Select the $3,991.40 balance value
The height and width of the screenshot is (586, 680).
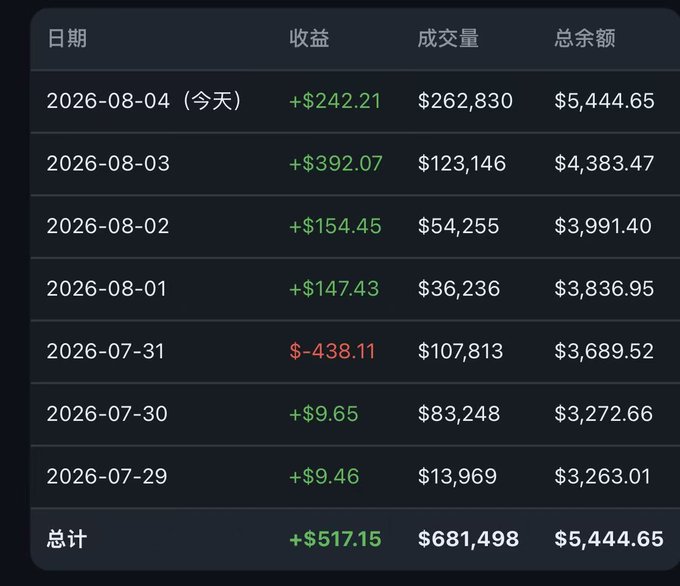(x=603, y=226)
